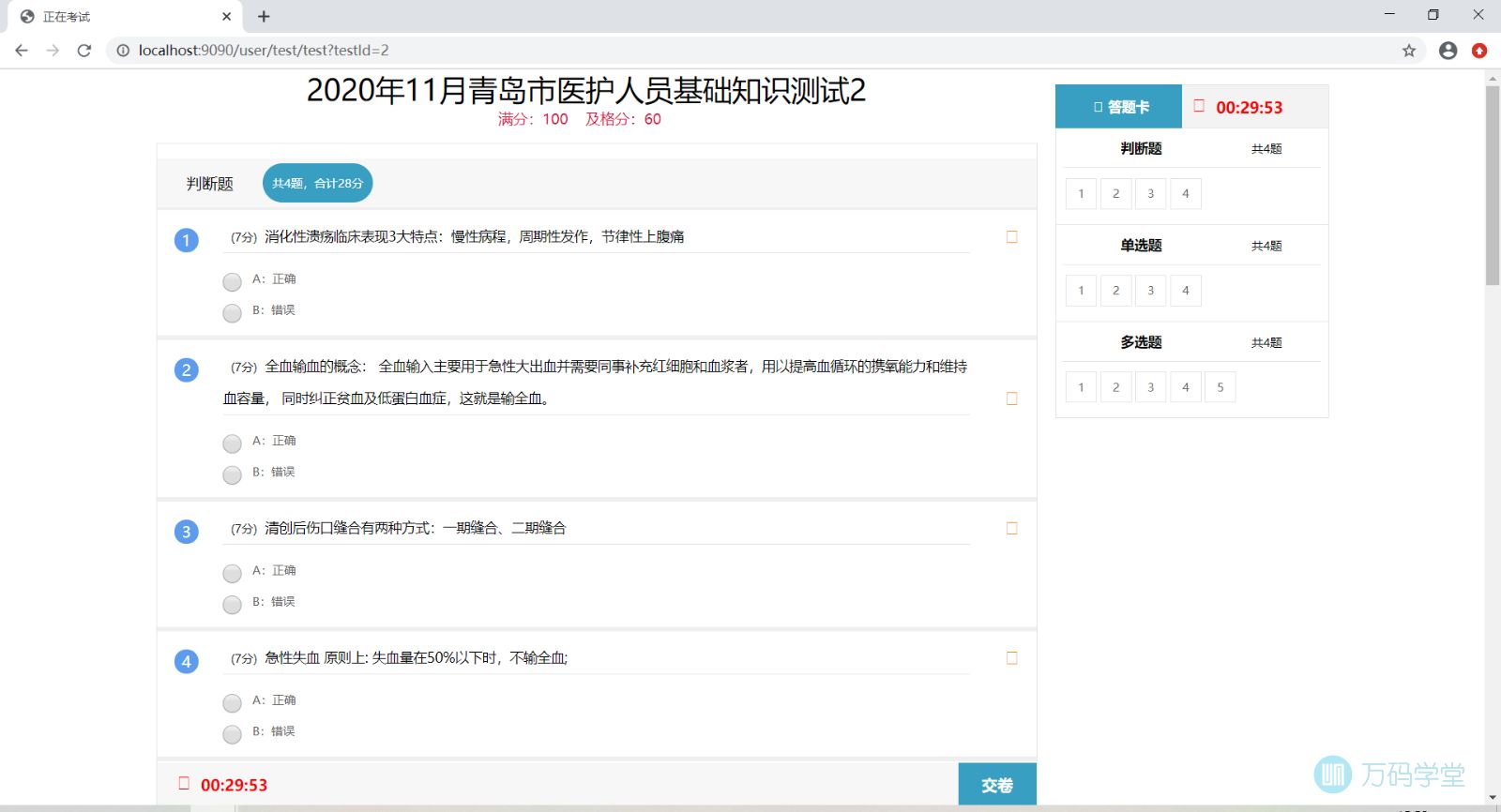Screen dimensions: 1501x812
Task: Mark question 3 with its flag icon
Action: tap(1011, 528)
